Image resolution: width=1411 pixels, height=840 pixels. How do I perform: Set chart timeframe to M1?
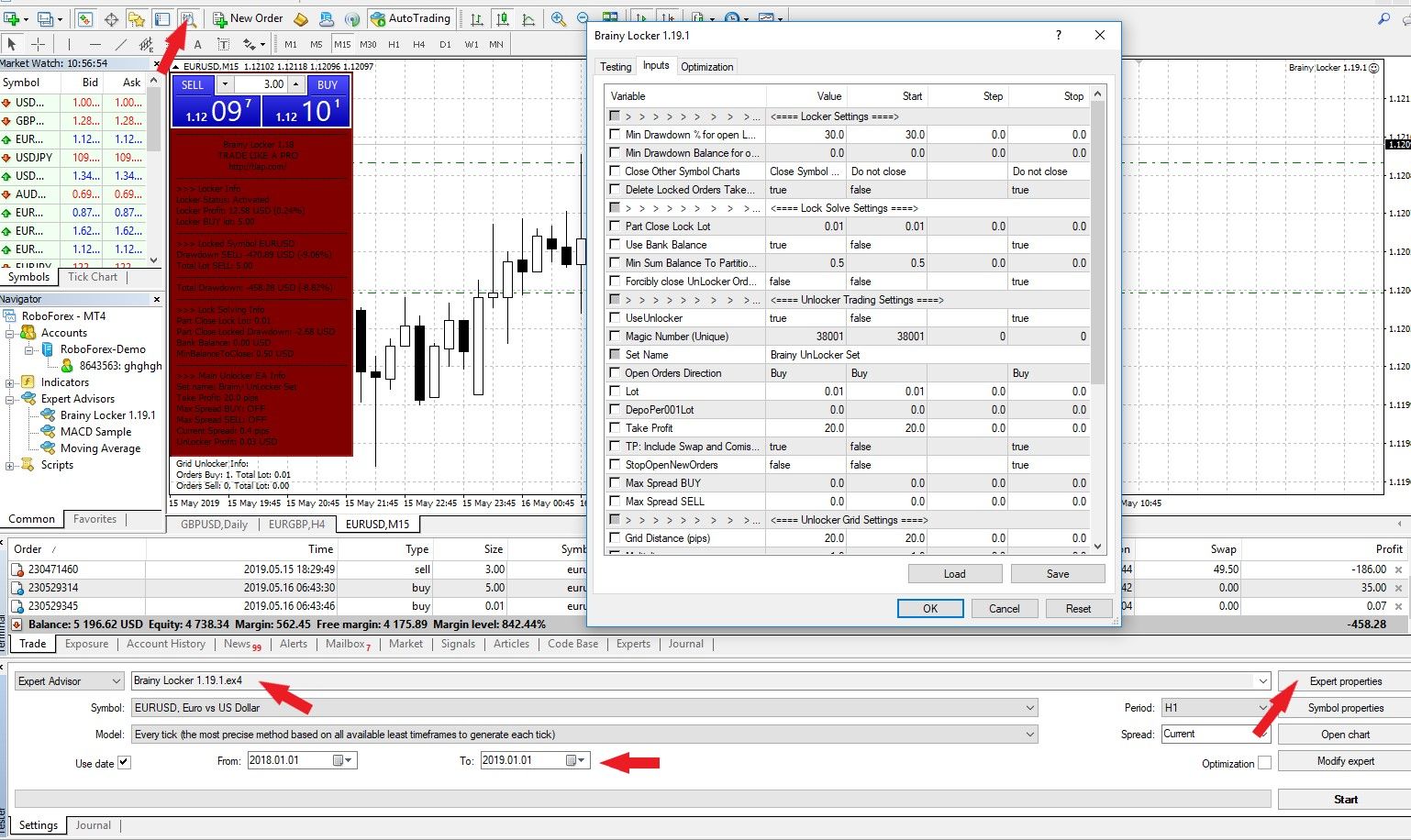tap(291, 44)
